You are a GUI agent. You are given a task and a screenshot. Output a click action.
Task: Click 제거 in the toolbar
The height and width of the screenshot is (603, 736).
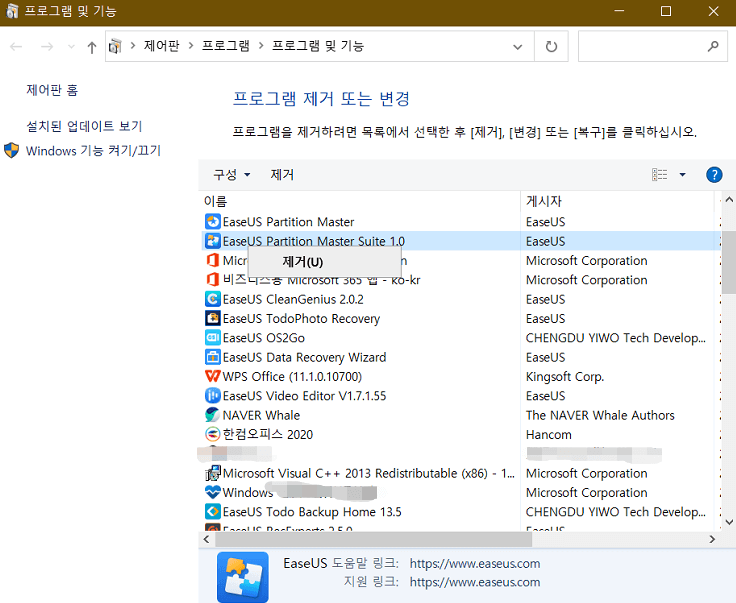tap(282, 175)
